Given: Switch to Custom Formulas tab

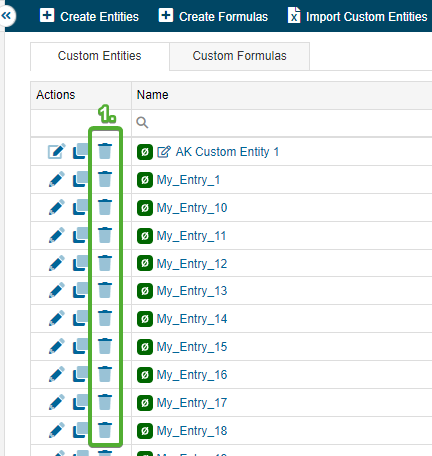Looking at the screenshot, I should [x=239, y=56].
